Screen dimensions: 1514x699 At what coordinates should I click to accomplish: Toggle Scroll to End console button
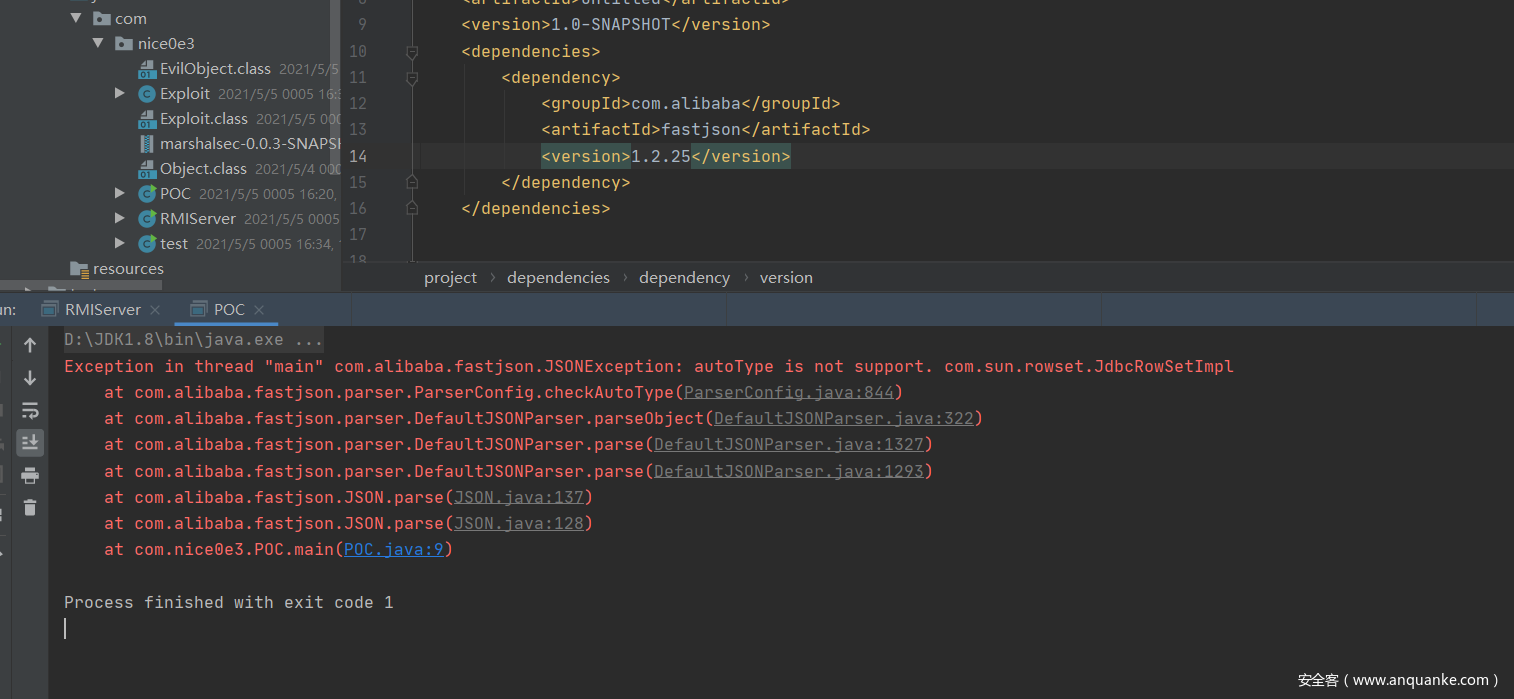[30, 442]
